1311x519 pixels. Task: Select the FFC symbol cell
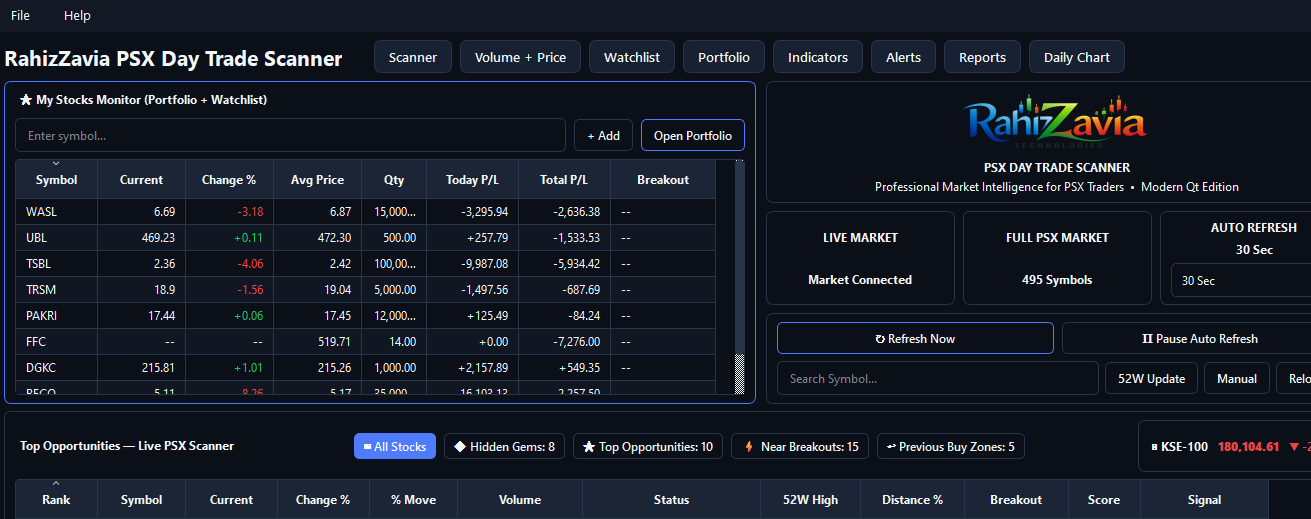pos(56,341)
